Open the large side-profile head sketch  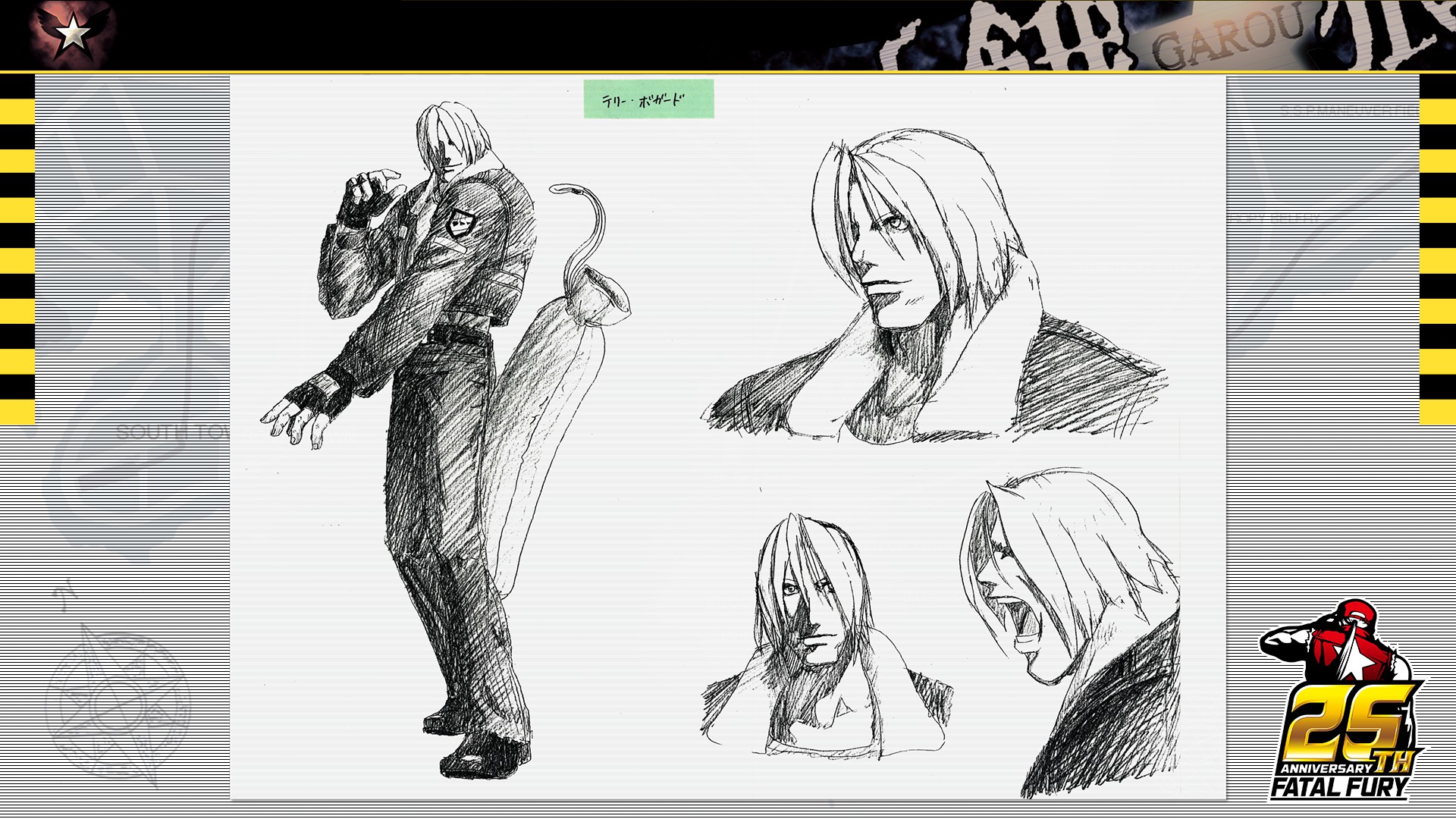point(933,288)
